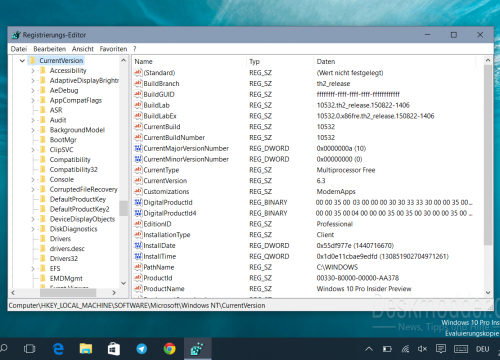
Task: Select the PathName value name
Action: pos(159,267)
